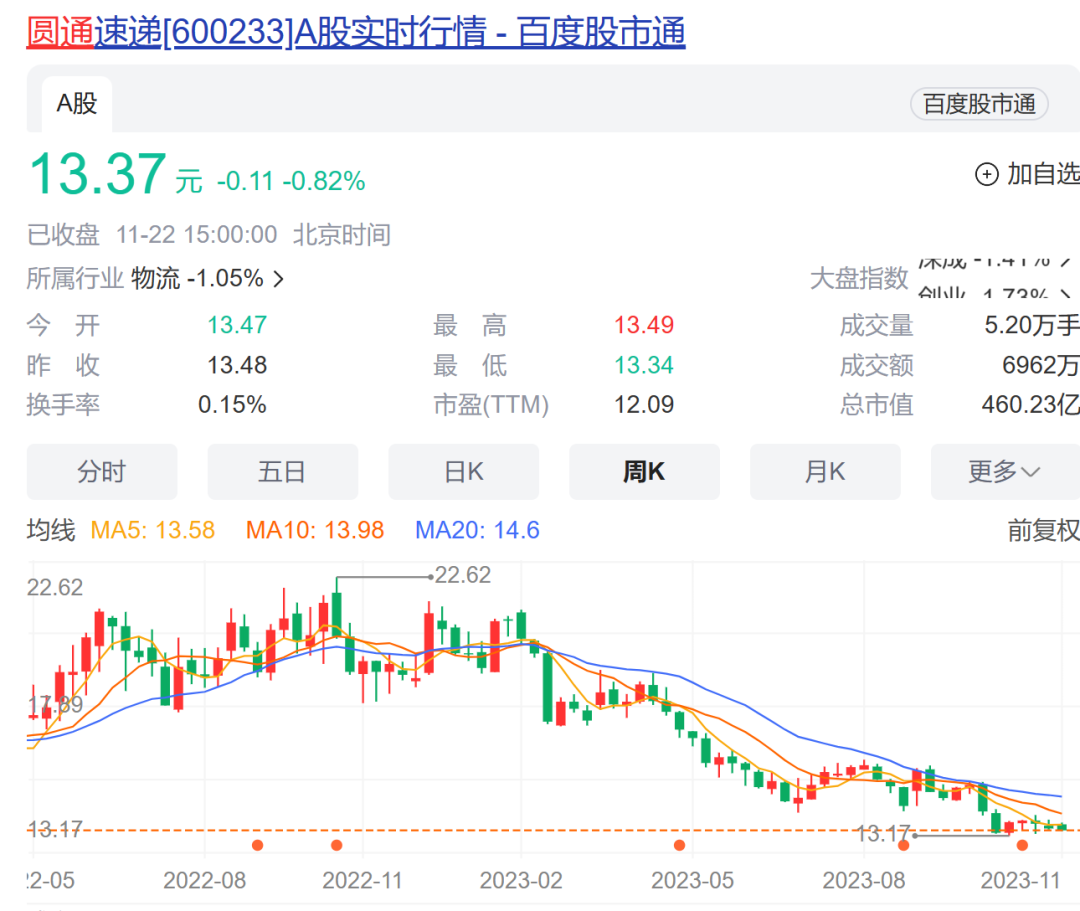Switch the chart to 日K
1080x911 pixels.
464,472
